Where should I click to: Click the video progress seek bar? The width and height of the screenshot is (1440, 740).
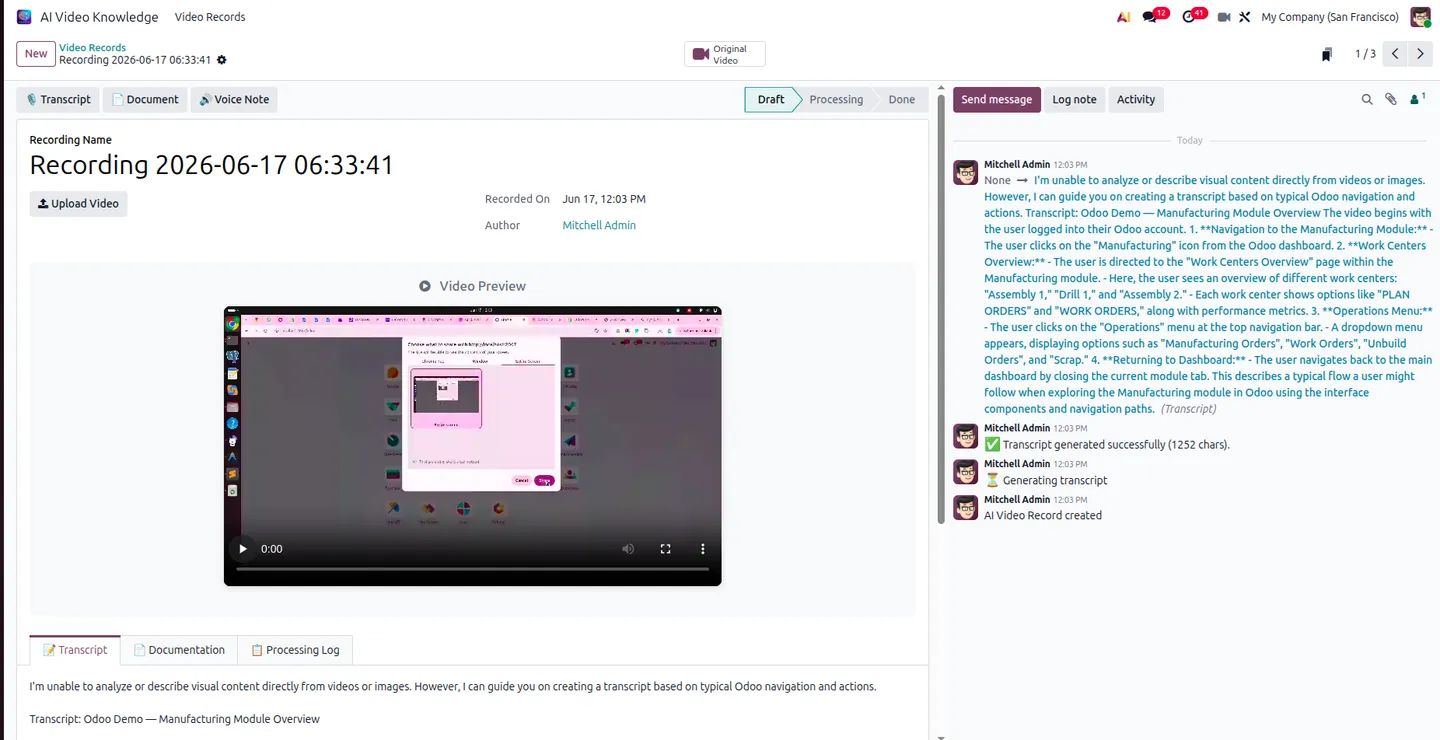point(472,569)
